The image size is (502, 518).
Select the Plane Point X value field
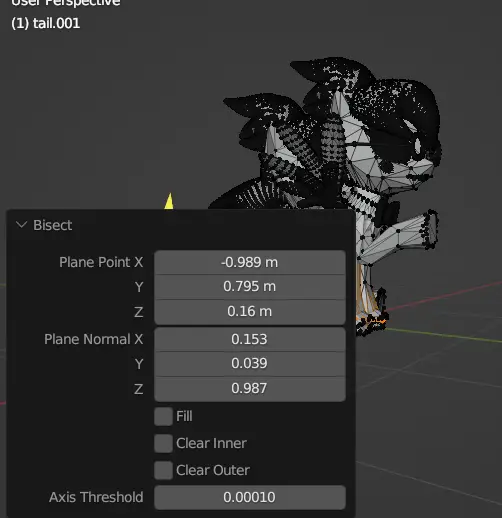coord(250,262)
